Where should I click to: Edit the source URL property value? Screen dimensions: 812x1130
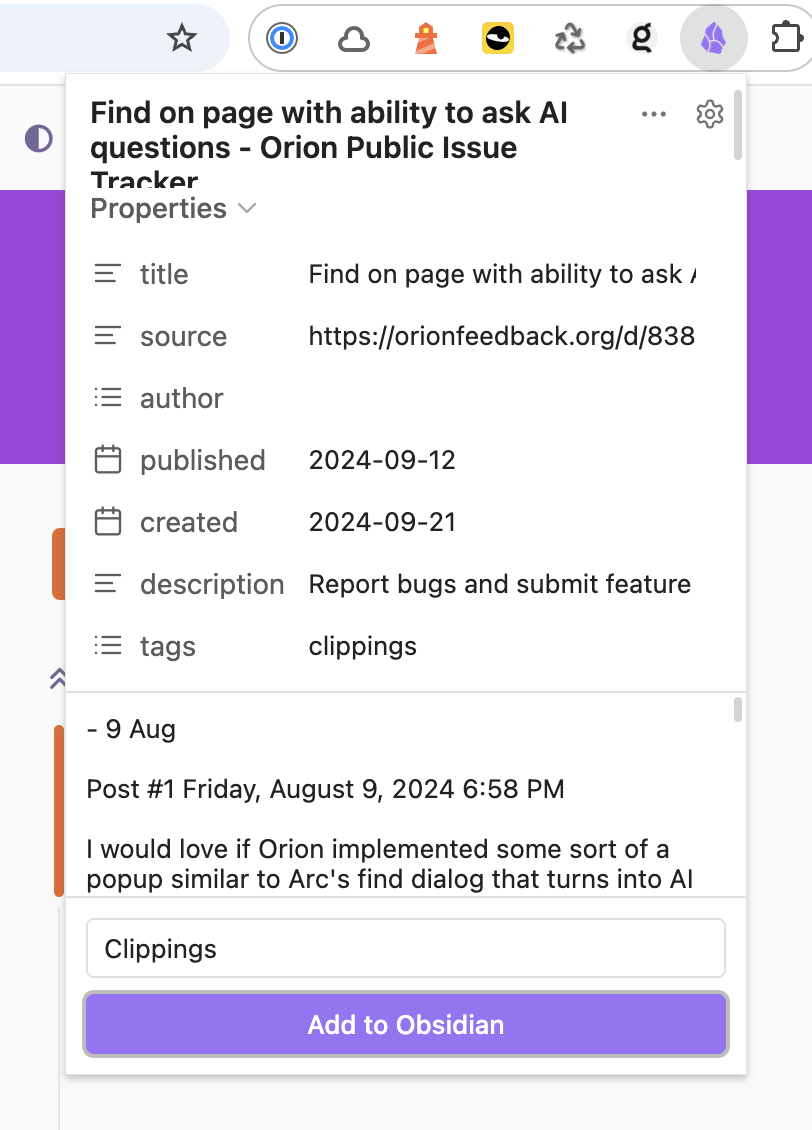(501, 336)
